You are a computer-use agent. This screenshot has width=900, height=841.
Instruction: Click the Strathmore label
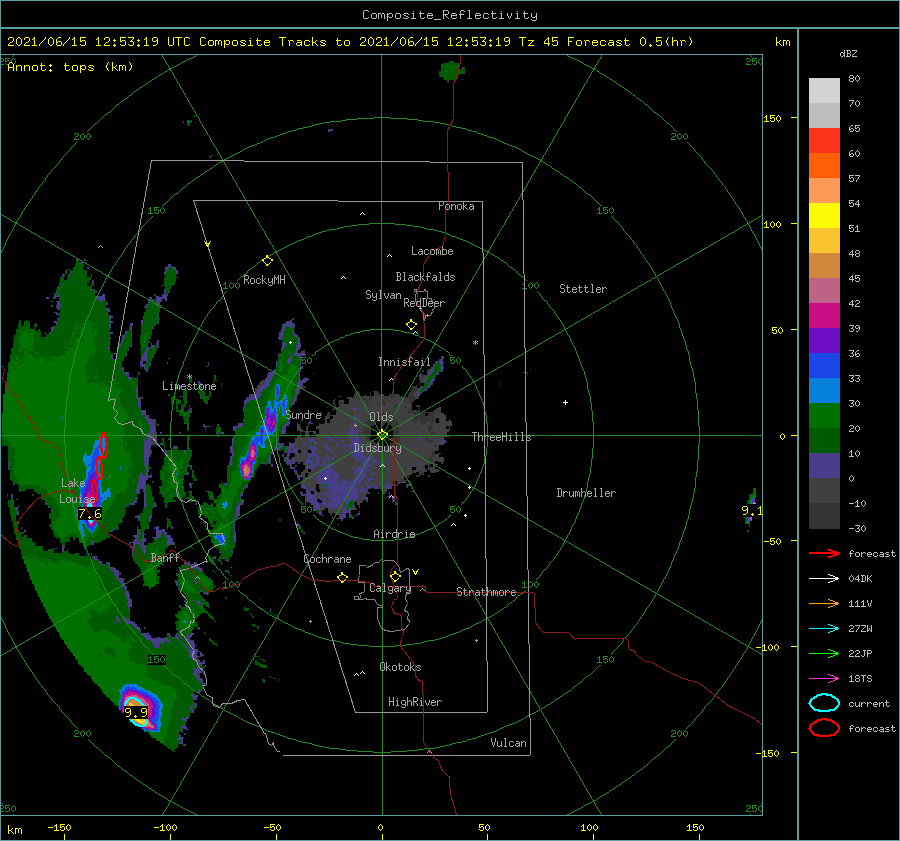point(486,592)
